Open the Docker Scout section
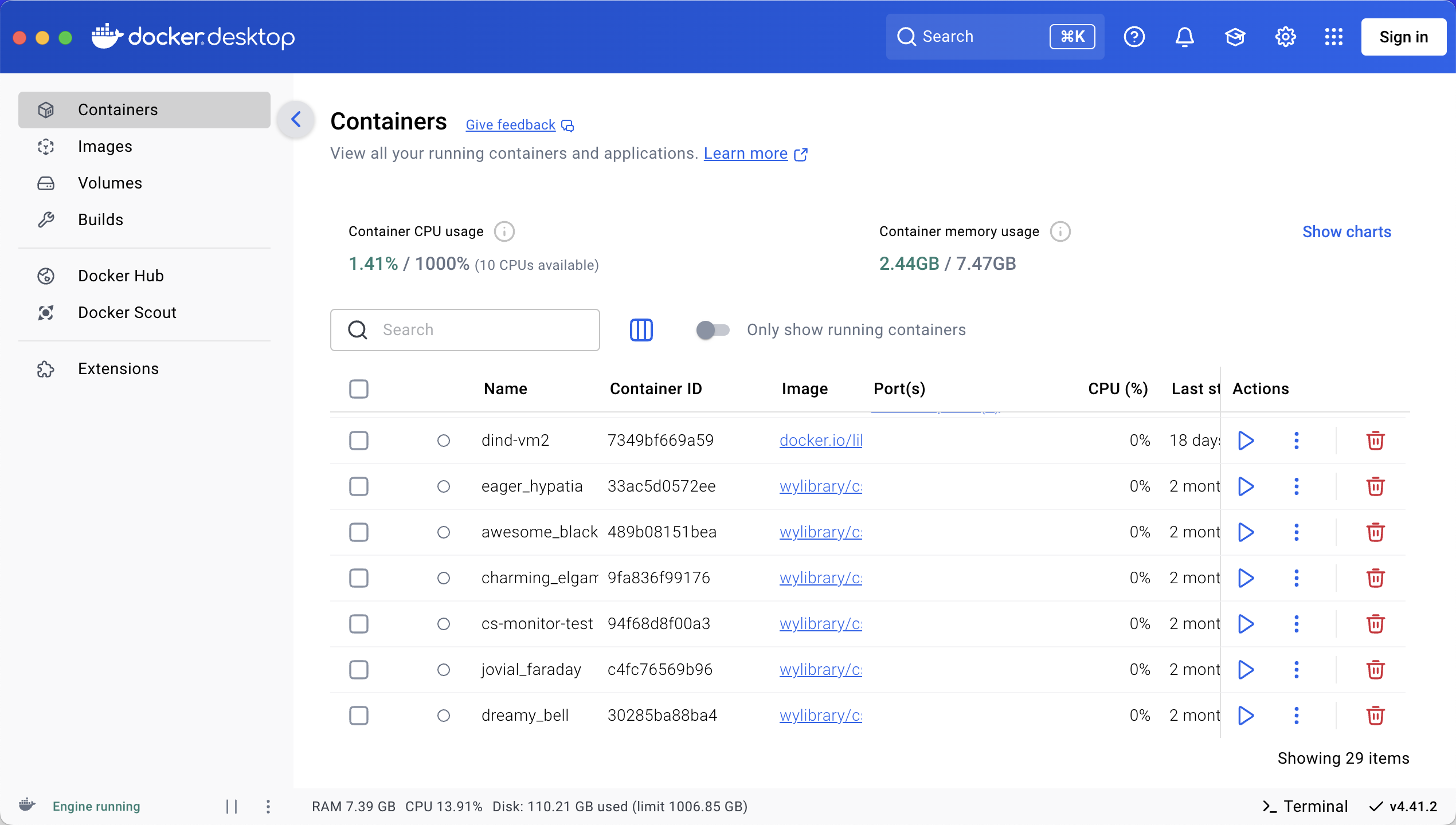The image size is (1456, 825). point(127,312)
